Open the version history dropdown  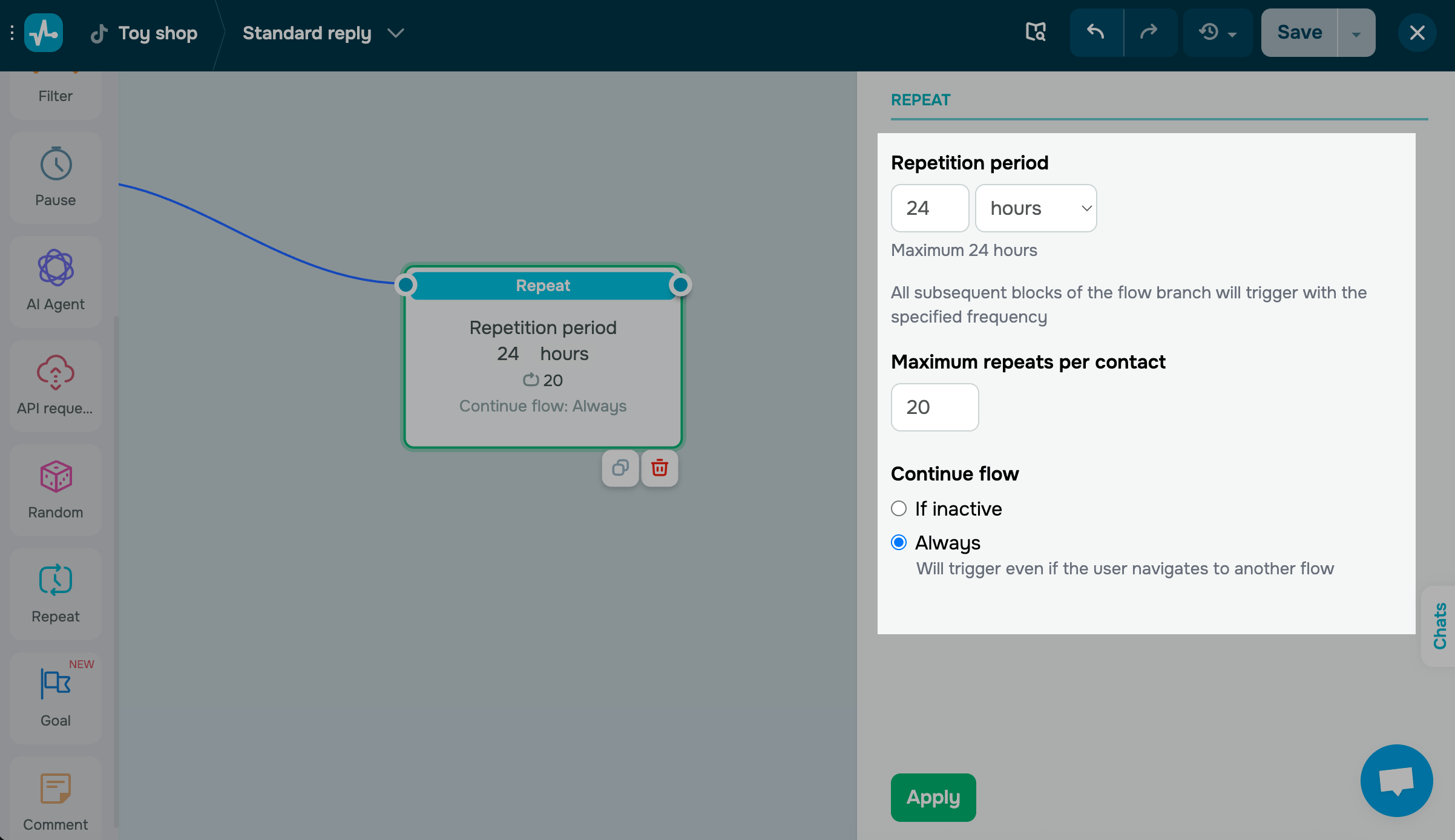pyautogui.click(x=1217, y=32)
